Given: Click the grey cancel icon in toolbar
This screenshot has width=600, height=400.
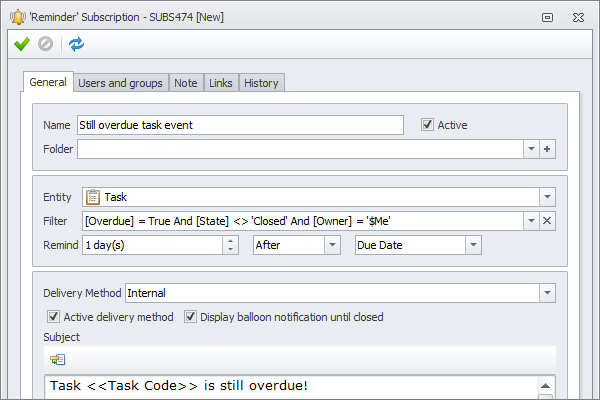Looking at the screenshot, I should click(x=45, y=44).
